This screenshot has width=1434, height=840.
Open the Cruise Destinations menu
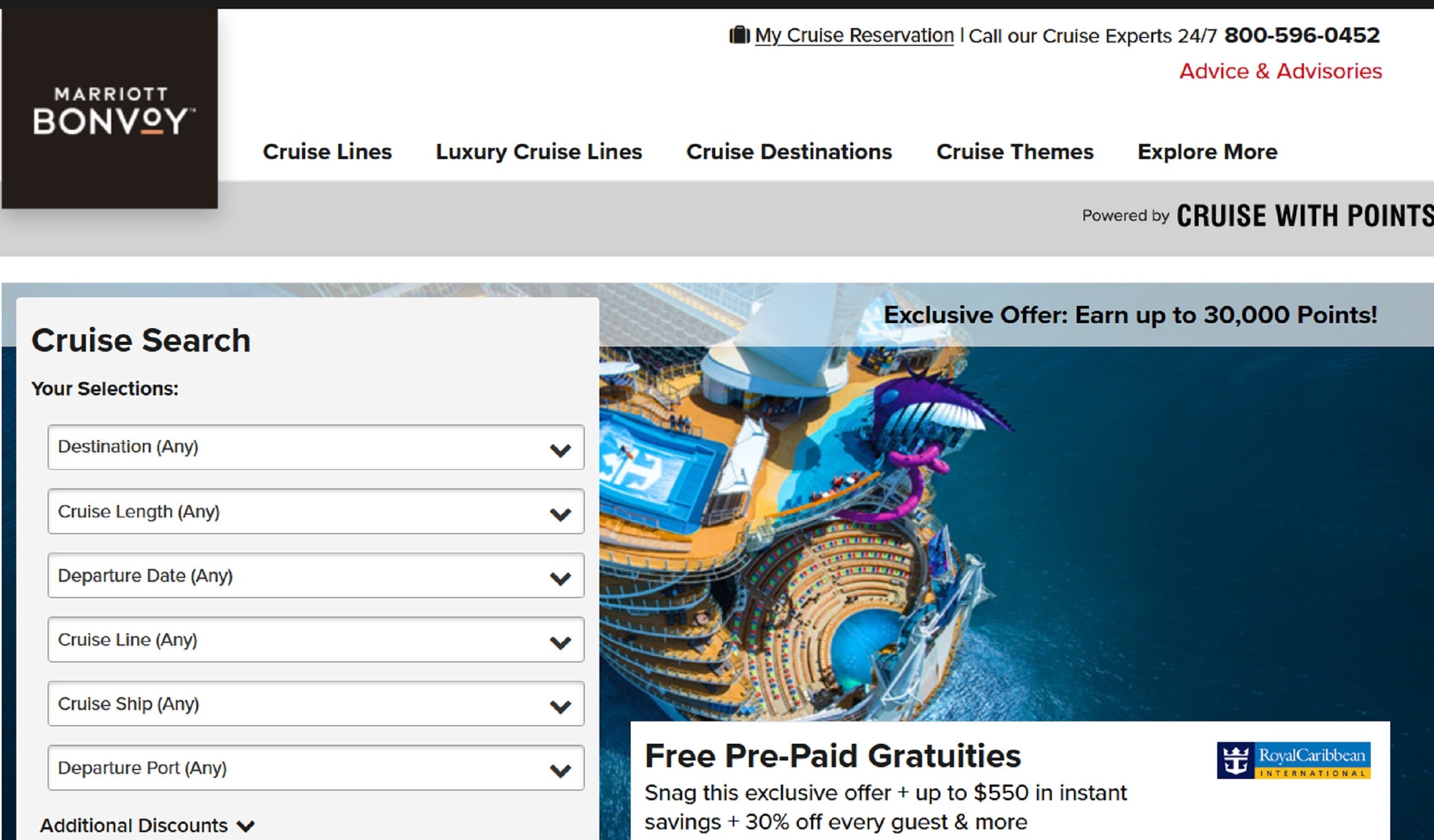click(789, 152)
